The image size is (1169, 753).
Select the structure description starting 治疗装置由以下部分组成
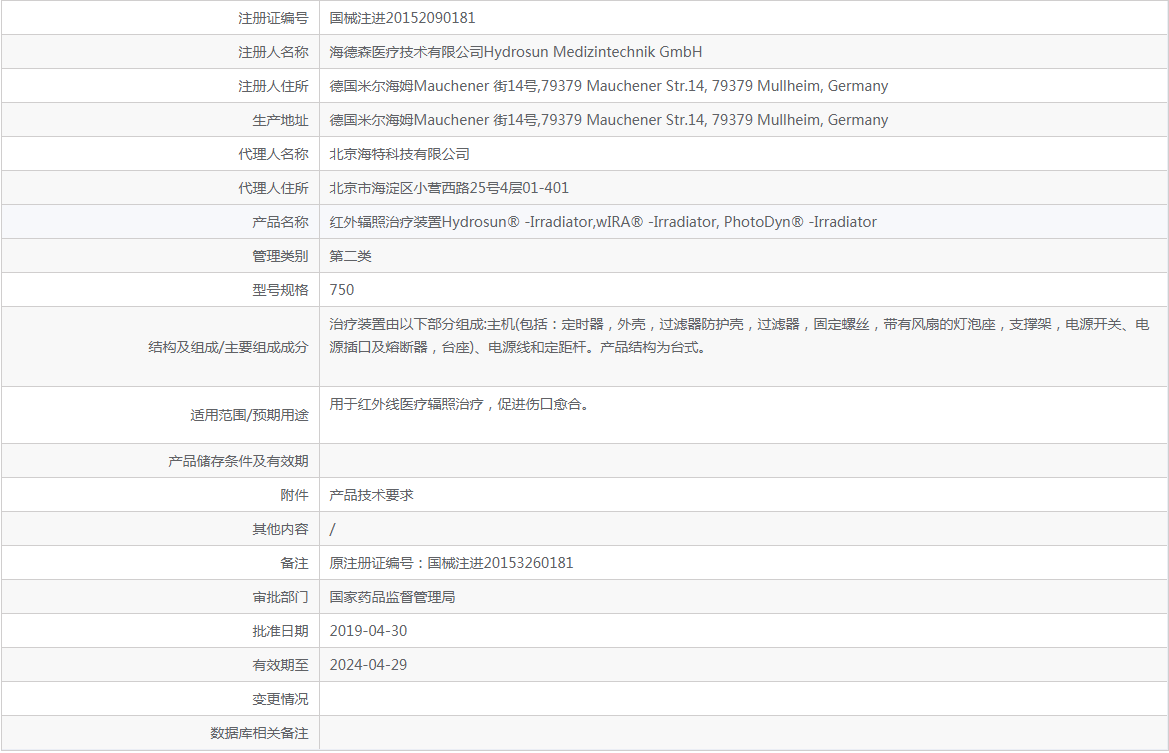[x=739, y=335]
